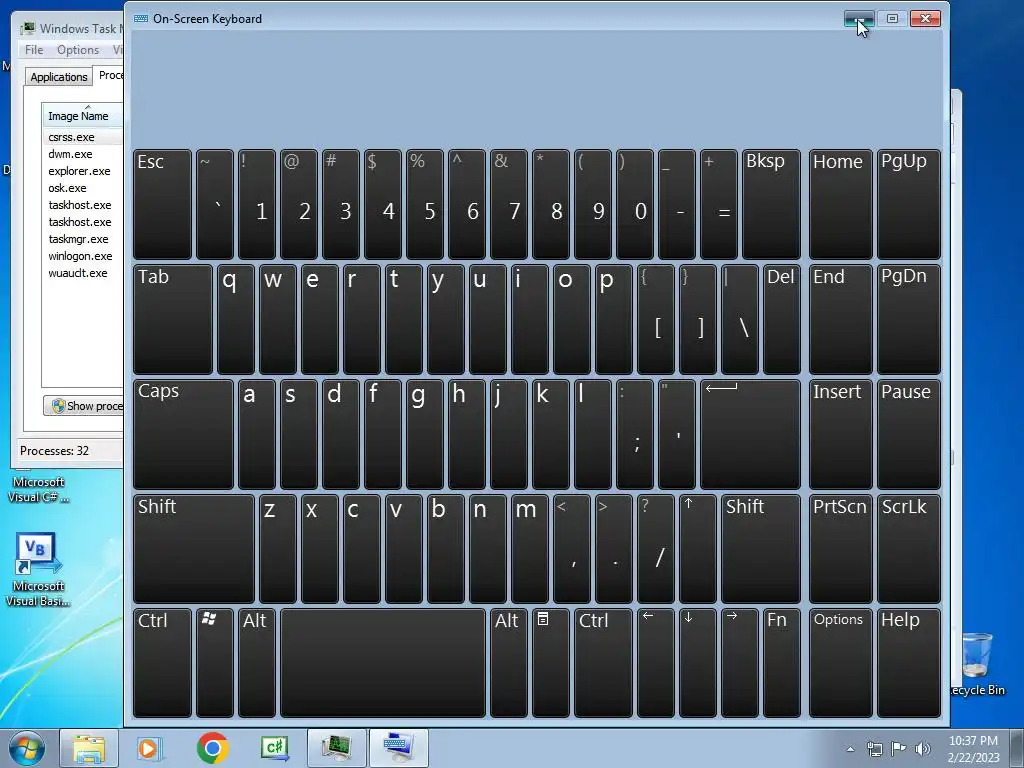Open Microsoft Visual Basic desktop shortcut
Viewport: 1024px width, 768px height.
coord(38,569)
